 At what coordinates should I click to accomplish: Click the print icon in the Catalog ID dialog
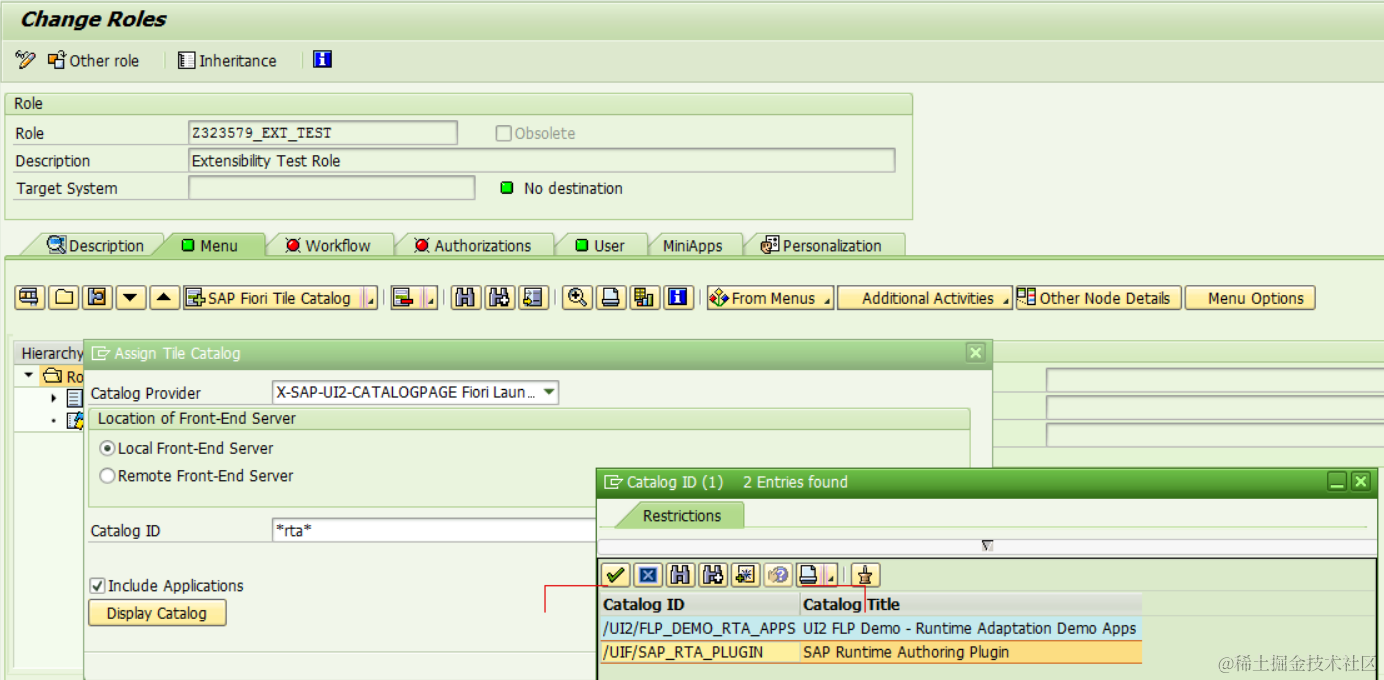click(x=809, y=575)
